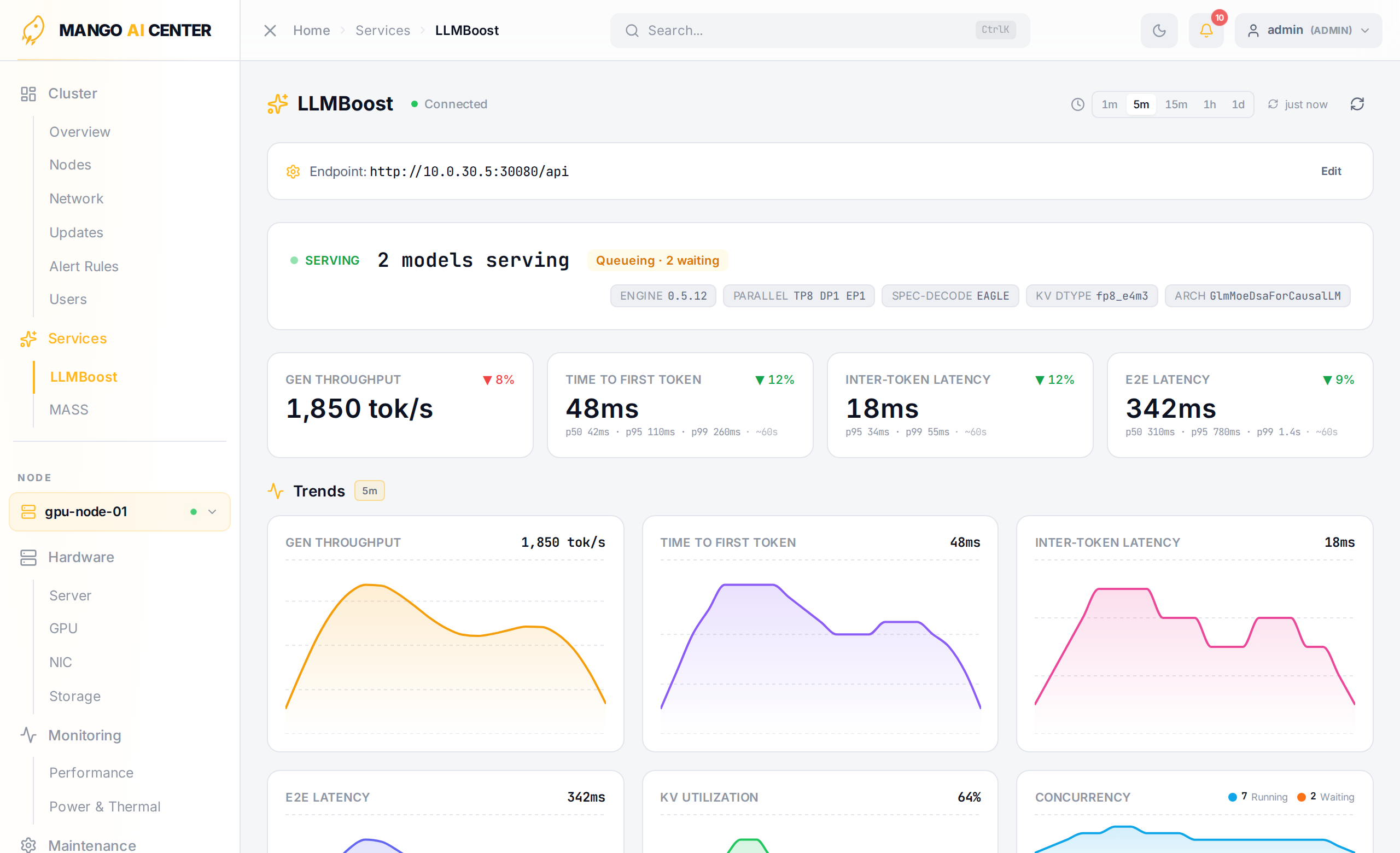
Task: Select MASS in the sidebar
Action: coord(68,410)
